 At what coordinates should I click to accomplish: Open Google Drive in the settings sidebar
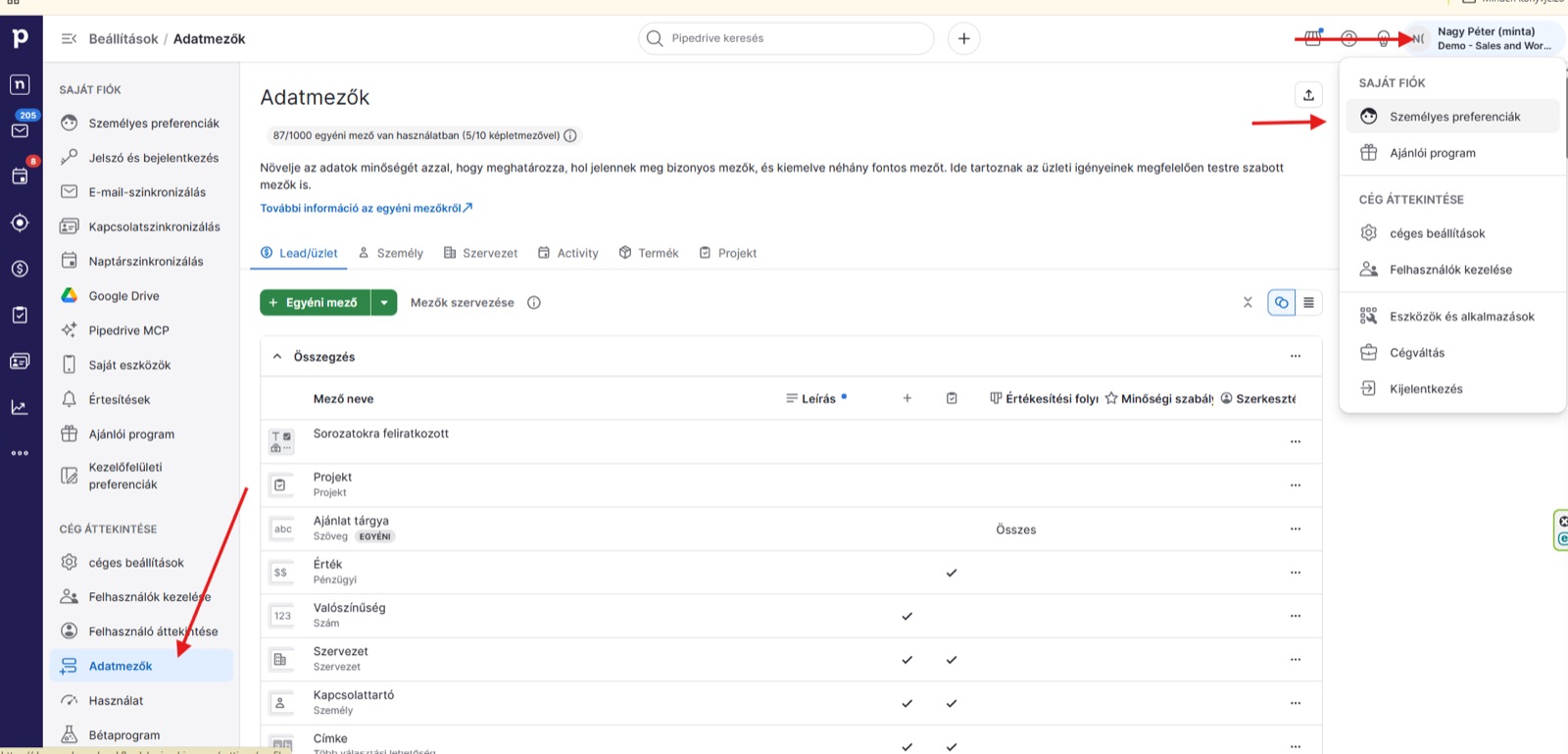click(141, 296)
